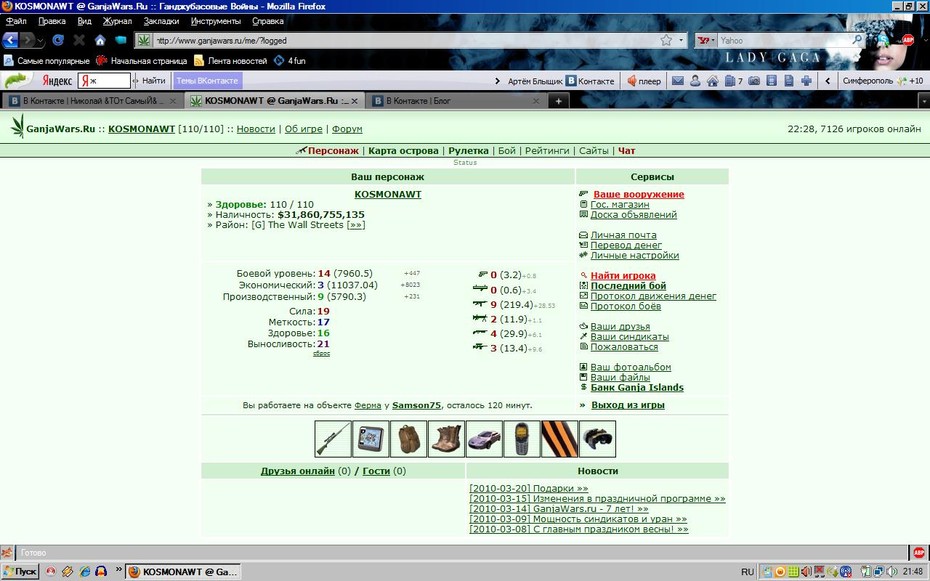The width and height of the screenshot is (930, 581).
Task: Open the Yahoo search engine dropdown
Action: pyautogui.click(x=706, y=40)
